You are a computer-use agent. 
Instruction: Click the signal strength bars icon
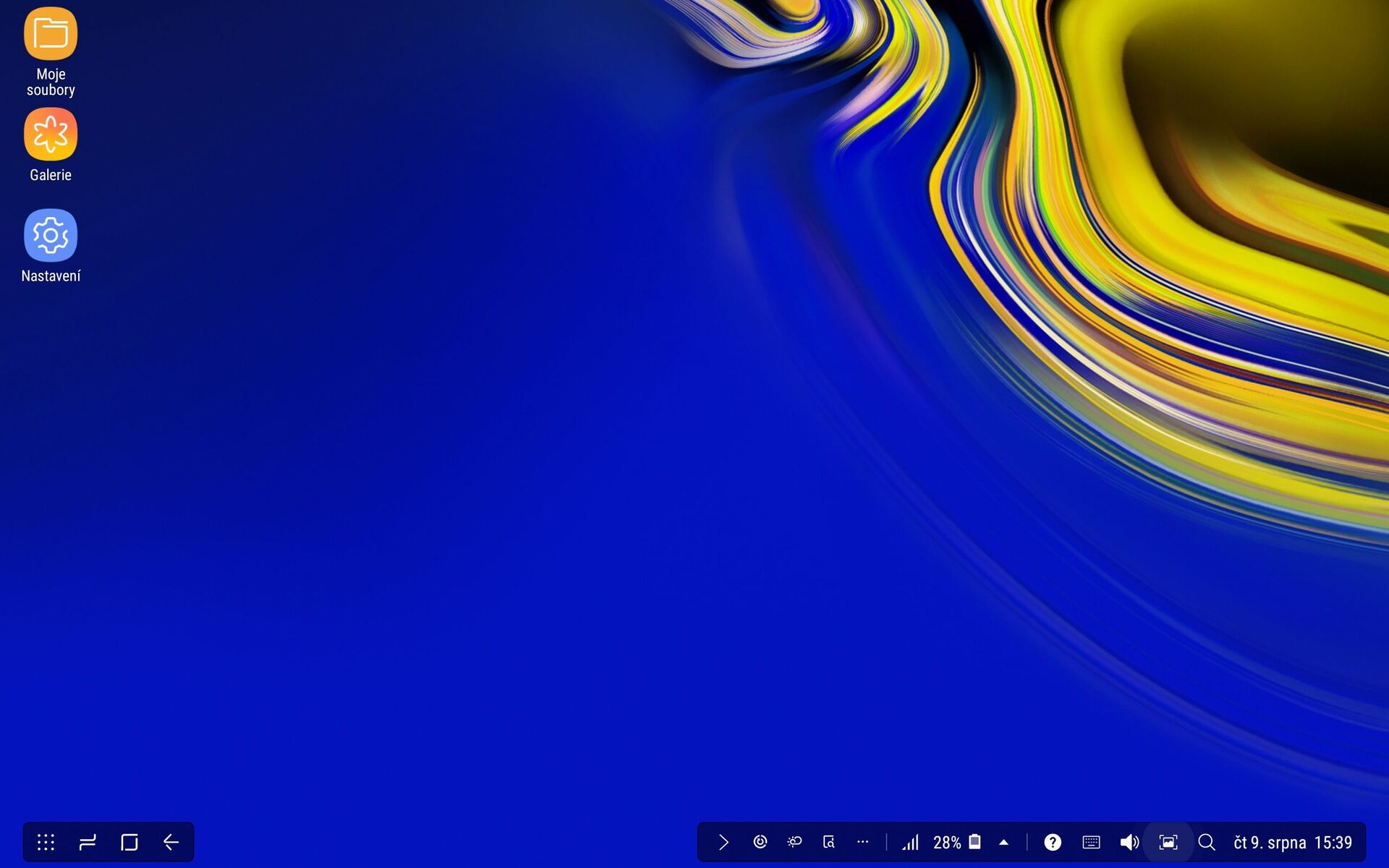910,842
